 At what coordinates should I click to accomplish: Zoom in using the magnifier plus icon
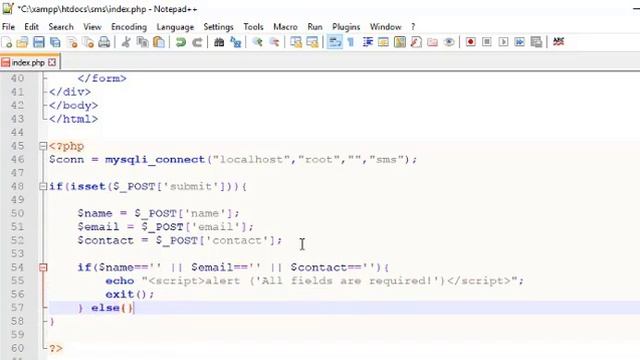click(257, 42)
